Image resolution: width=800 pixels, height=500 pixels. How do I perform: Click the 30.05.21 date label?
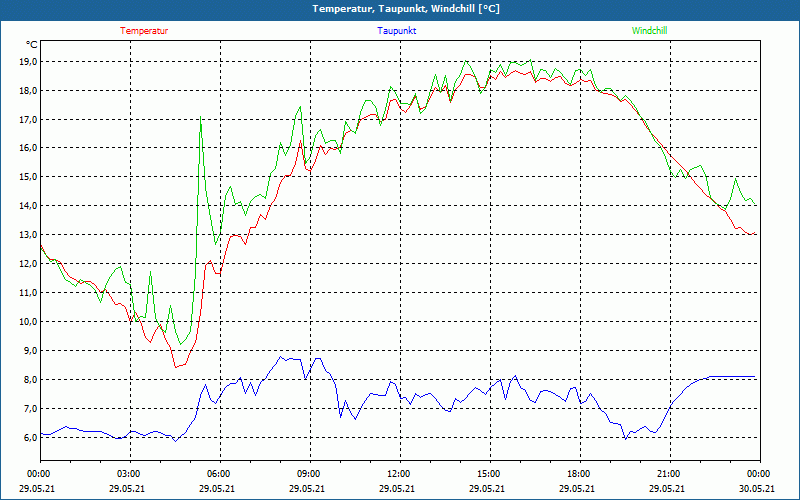[x=758, y=488]
